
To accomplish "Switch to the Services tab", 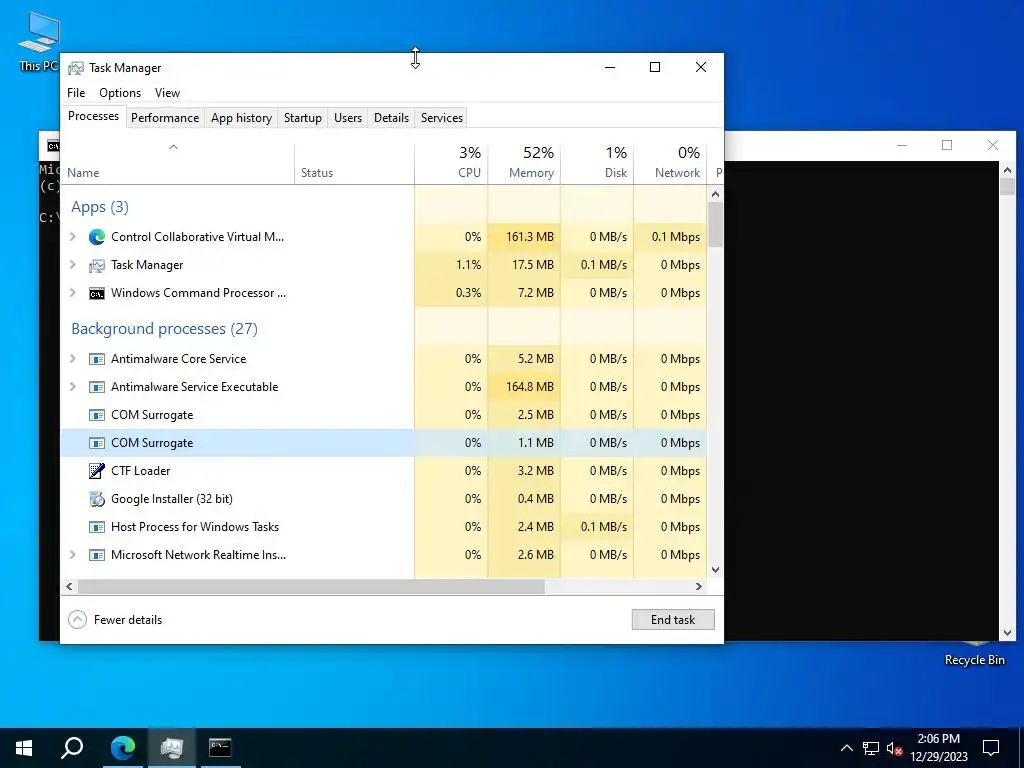I will 441,118.
